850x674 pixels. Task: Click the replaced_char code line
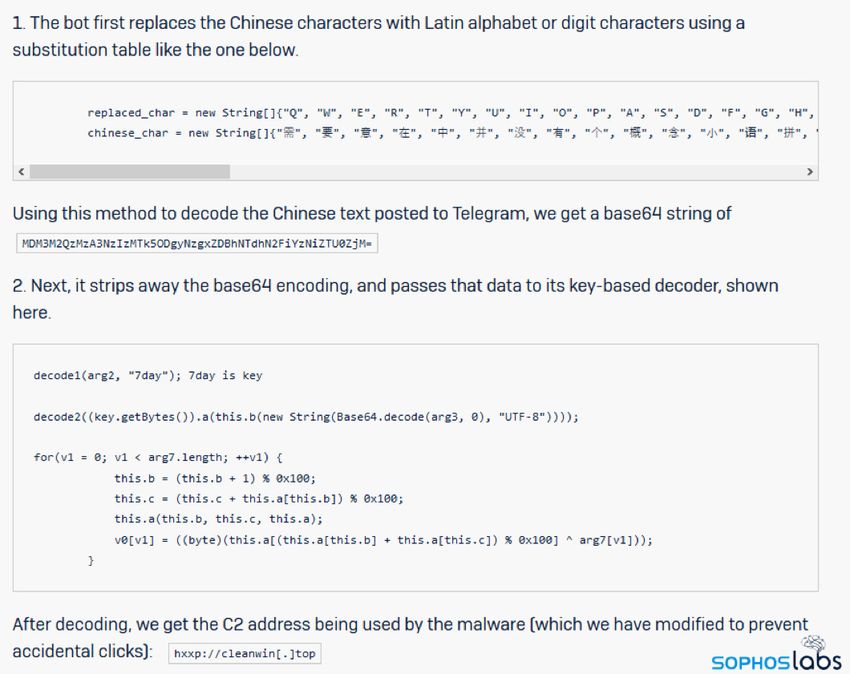pyautogui.click(x=450, y=113)
